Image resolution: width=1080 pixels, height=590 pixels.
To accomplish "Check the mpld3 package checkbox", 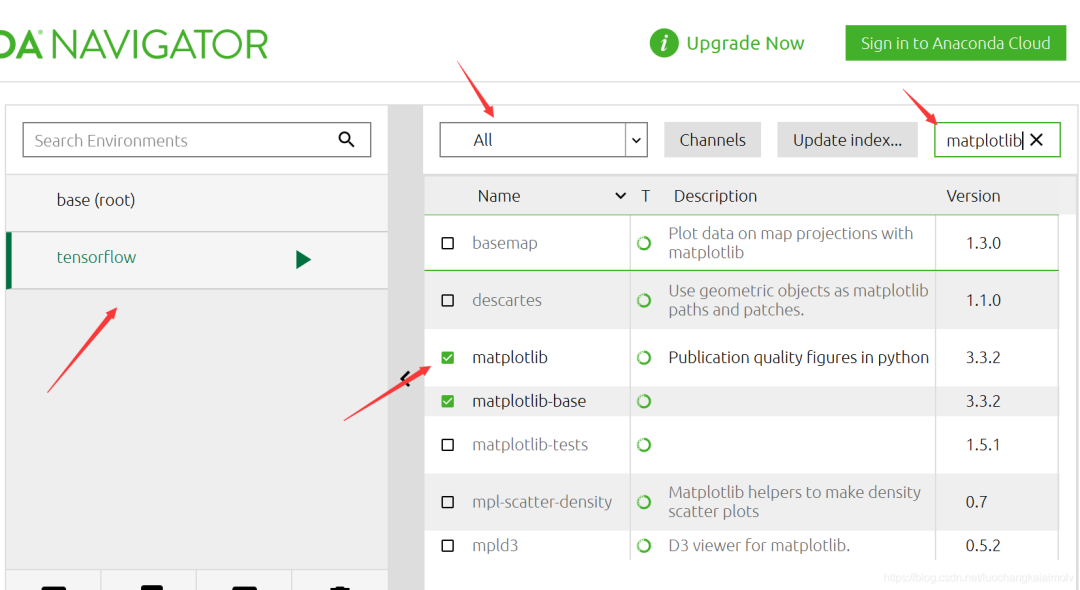I will (448, 545).
